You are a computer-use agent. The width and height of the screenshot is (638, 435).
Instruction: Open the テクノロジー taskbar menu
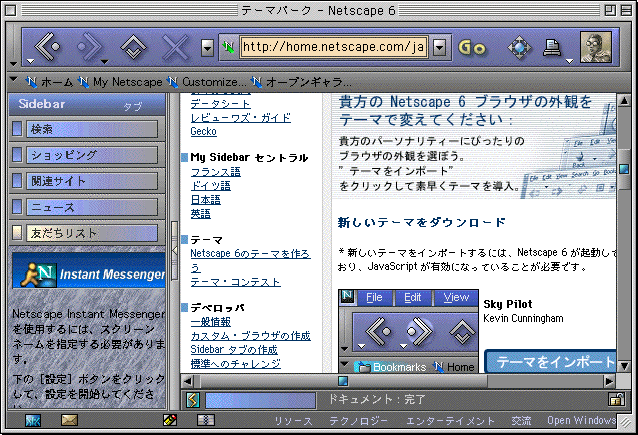pos(358,421)
